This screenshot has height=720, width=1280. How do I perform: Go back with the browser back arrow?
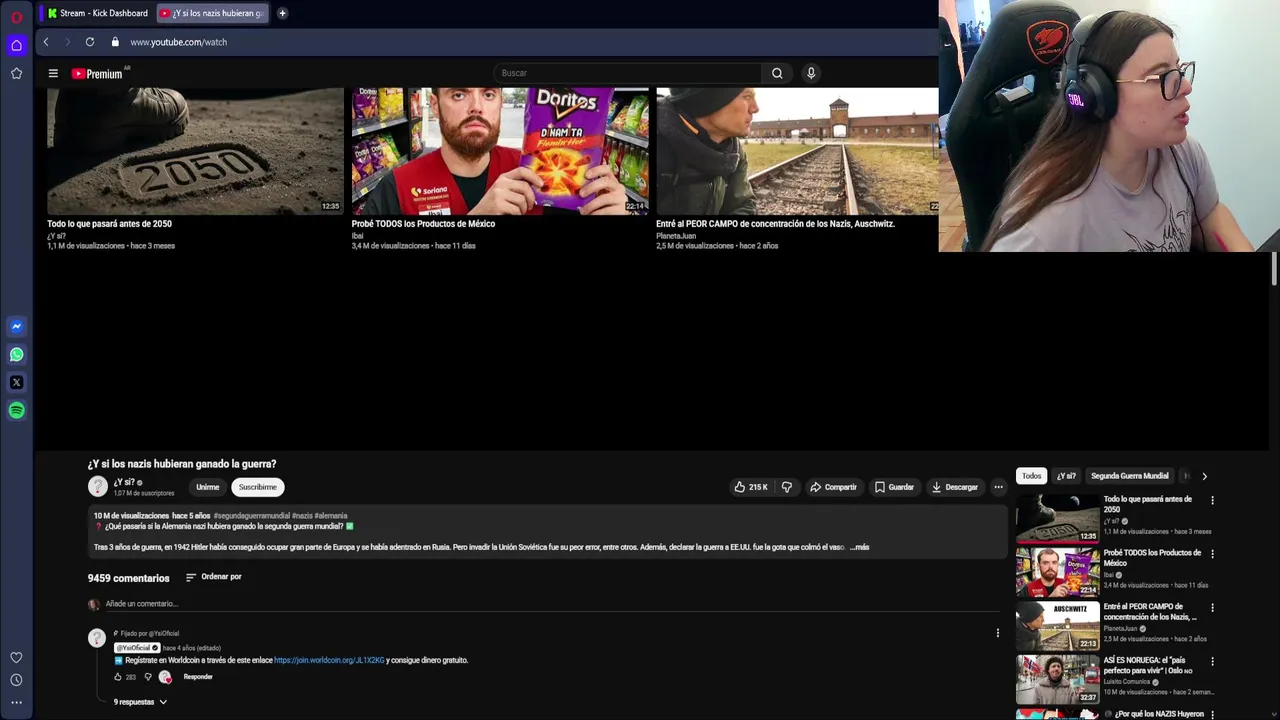point(46,42)
